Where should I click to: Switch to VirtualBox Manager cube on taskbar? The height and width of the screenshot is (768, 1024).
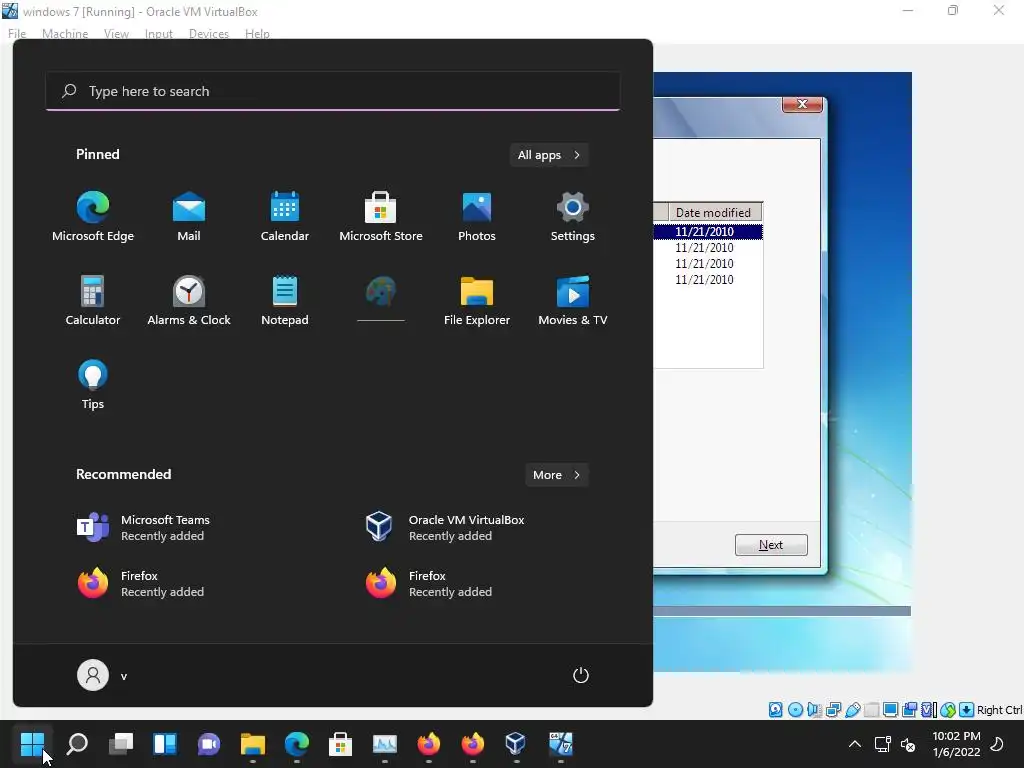click(516, 743)
